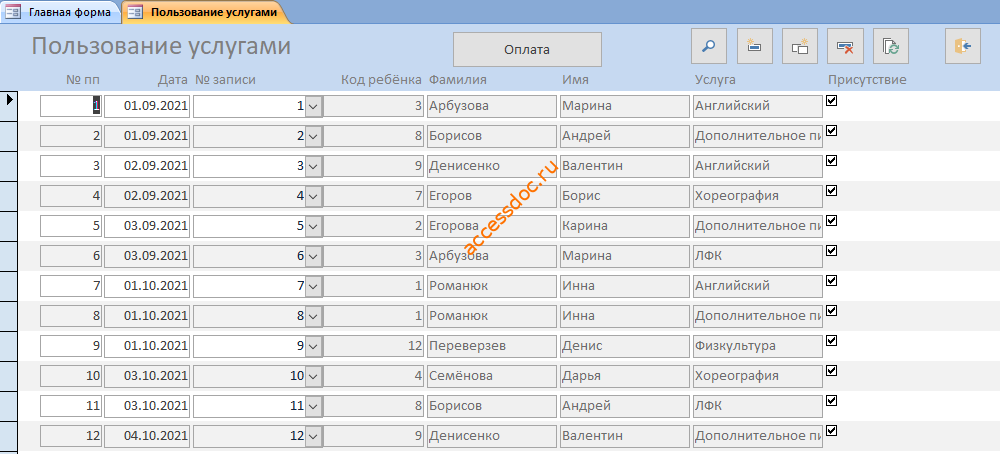
Task: Expand № записи dropdown in row 4
Action: (x=313, y=196)
